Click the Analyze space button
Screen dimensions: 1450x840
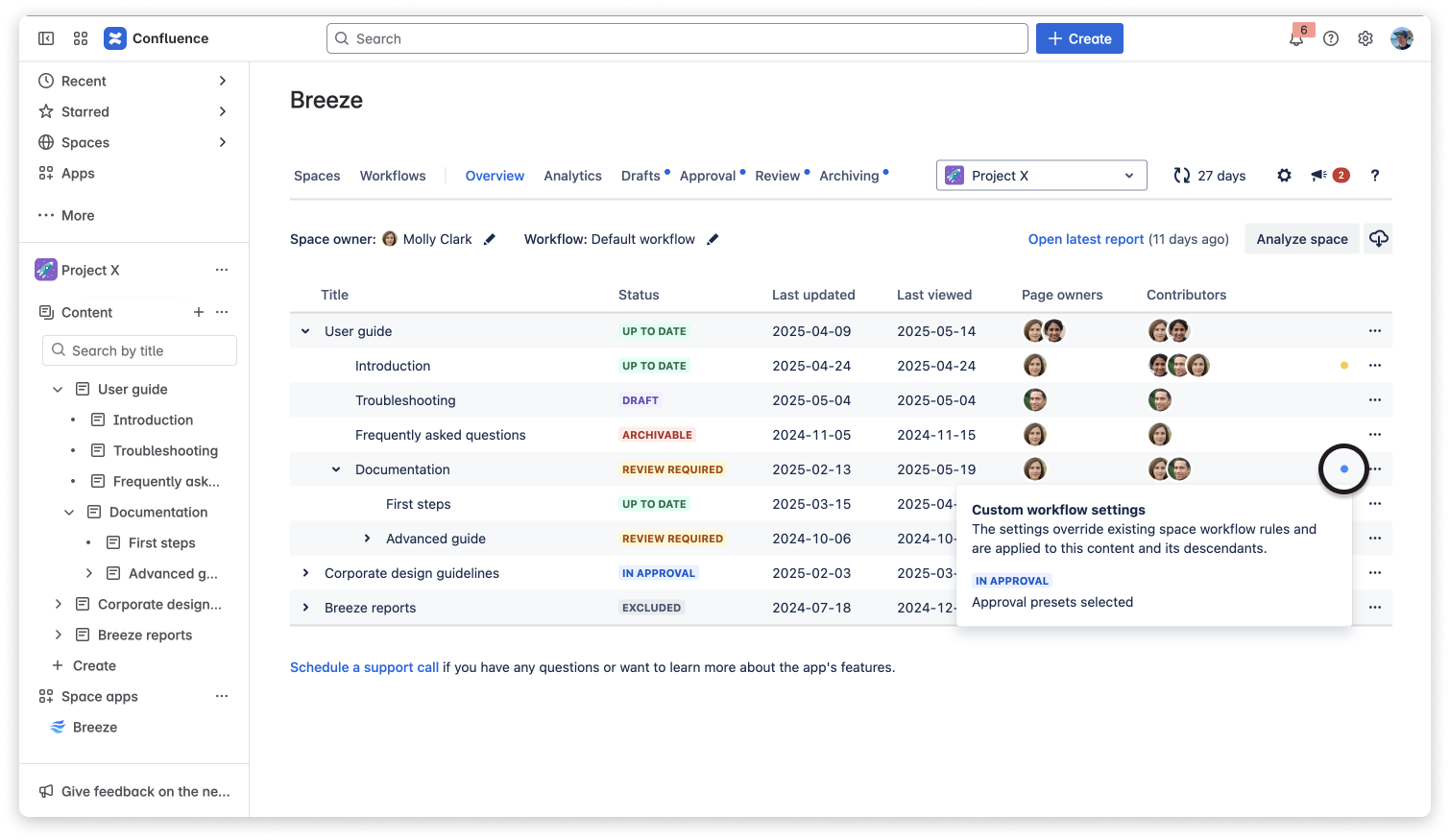pyautogui.click(x=1302, y=239)
